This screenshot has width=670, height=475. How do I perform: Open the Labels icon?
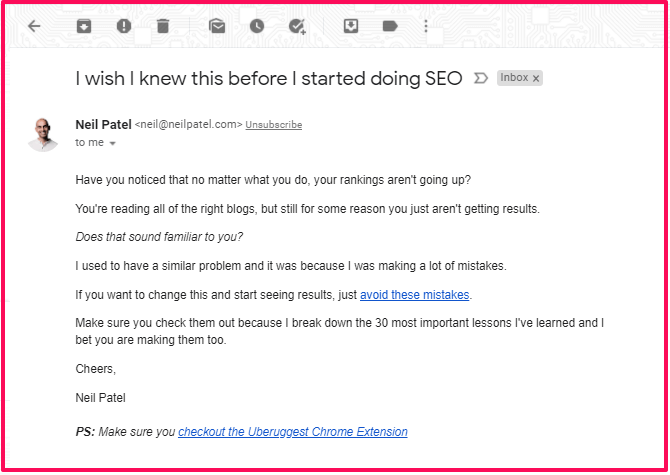390,27
